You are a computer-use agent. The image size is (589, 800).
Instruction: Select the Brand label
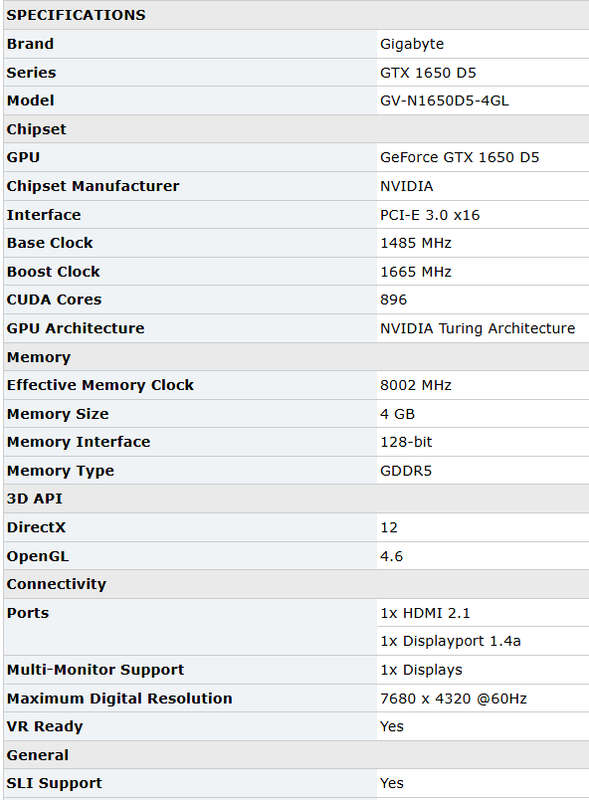click(x=30, y=44)
